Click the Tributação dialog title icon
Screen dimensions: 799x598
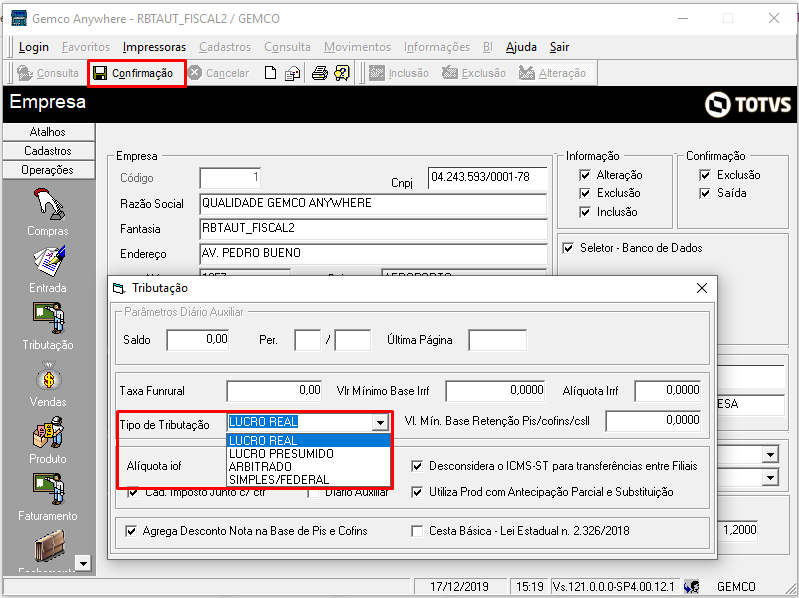(x=118, y=288)
